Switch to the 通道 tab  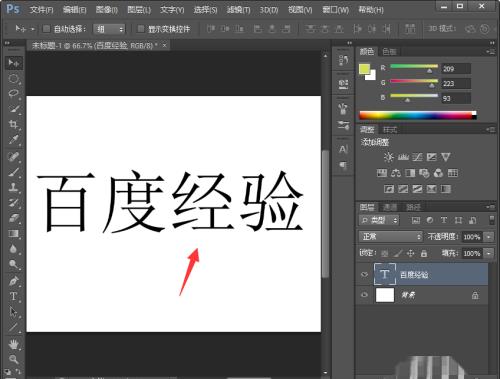click(390, 207)
